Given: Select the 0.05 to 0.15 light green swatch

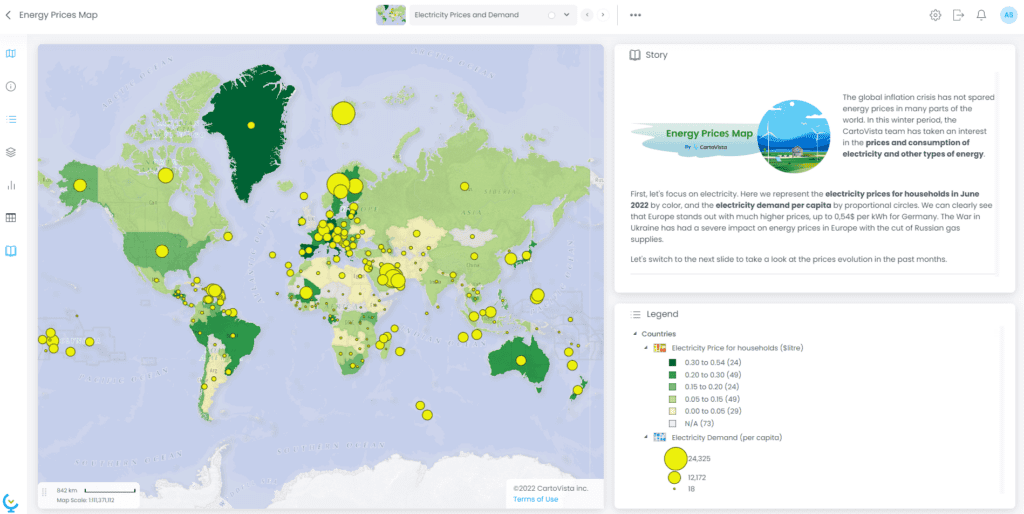Looking at the screenshot, I should (x=672, y=399).
